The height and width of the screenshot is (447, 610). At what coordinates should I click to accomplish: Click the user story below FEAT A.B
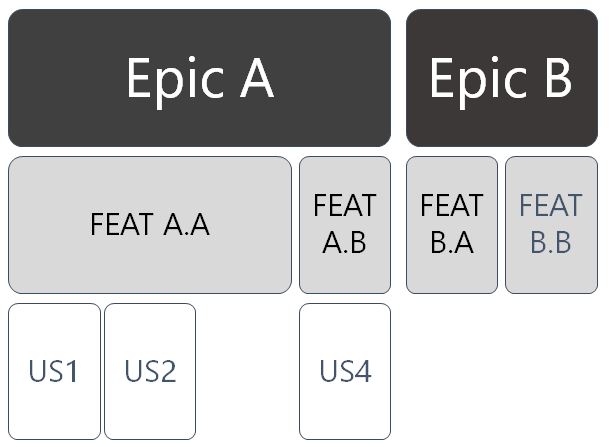(345, 372)
